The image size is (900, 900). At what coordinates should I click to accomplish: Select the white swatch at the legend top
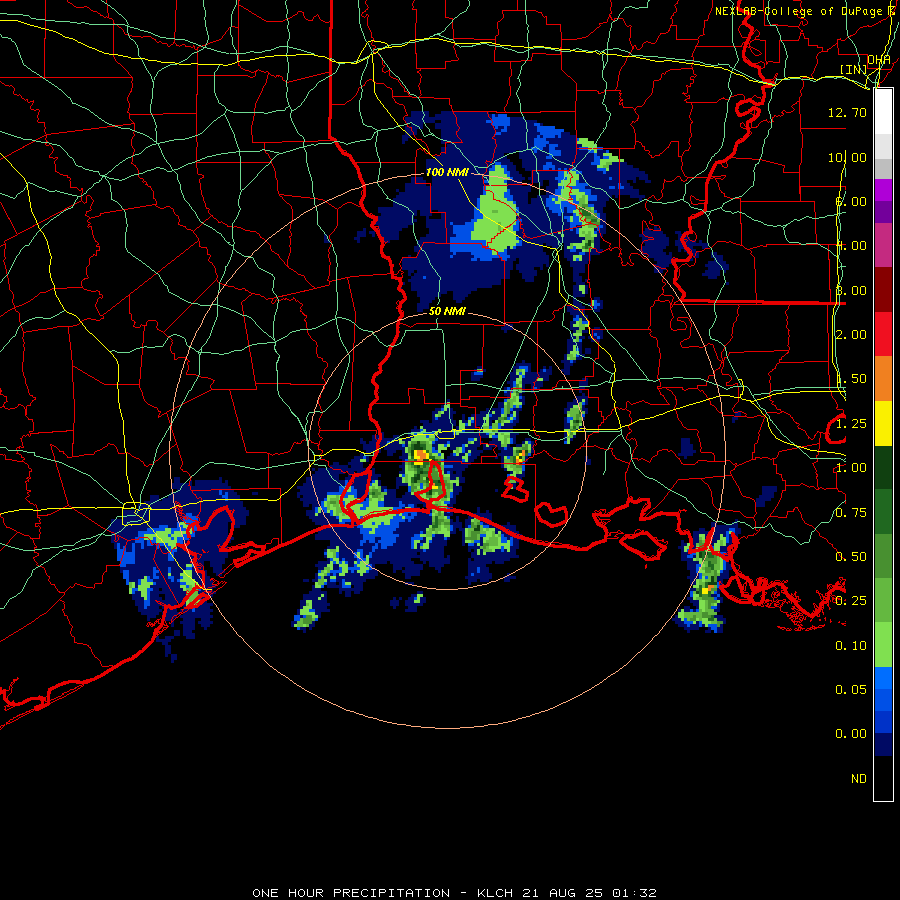point(883,112)
